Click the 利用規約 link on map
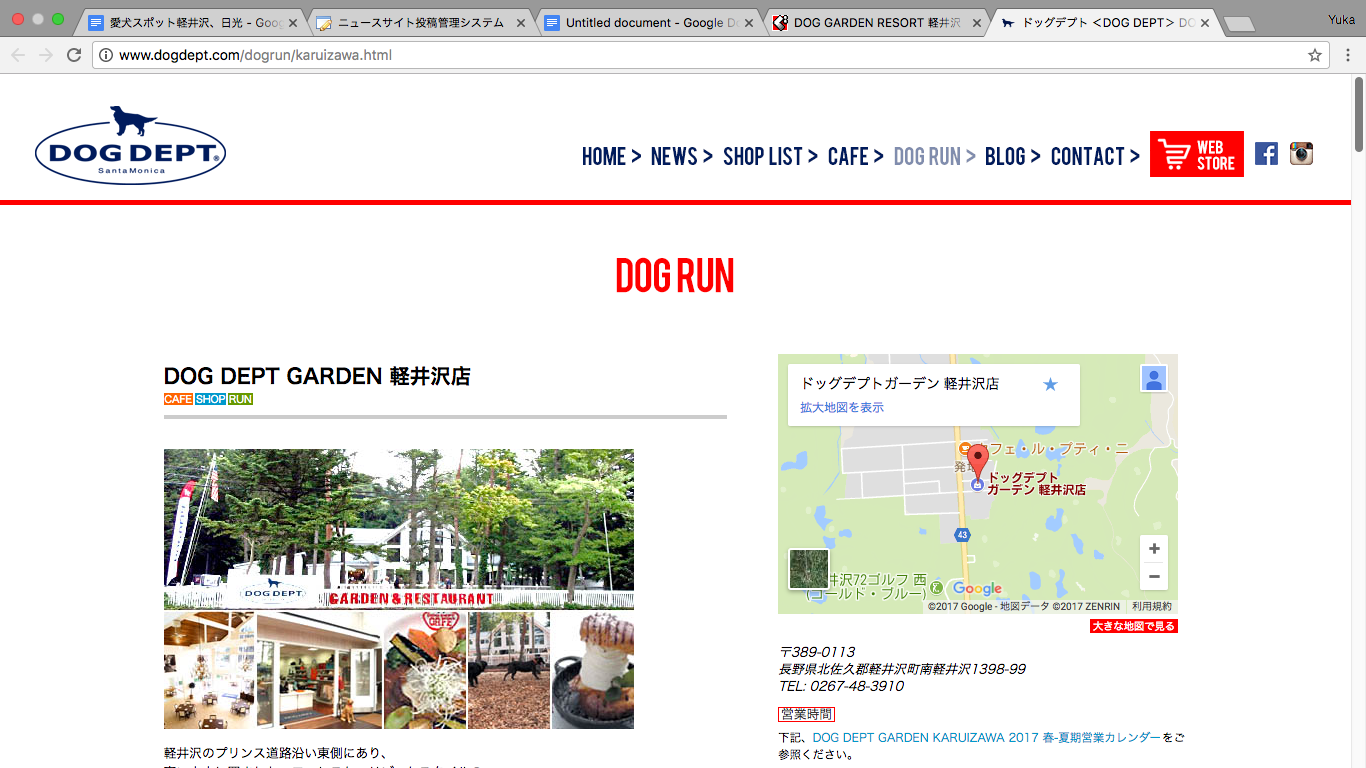1366x768 pixels. (1152, 607)
